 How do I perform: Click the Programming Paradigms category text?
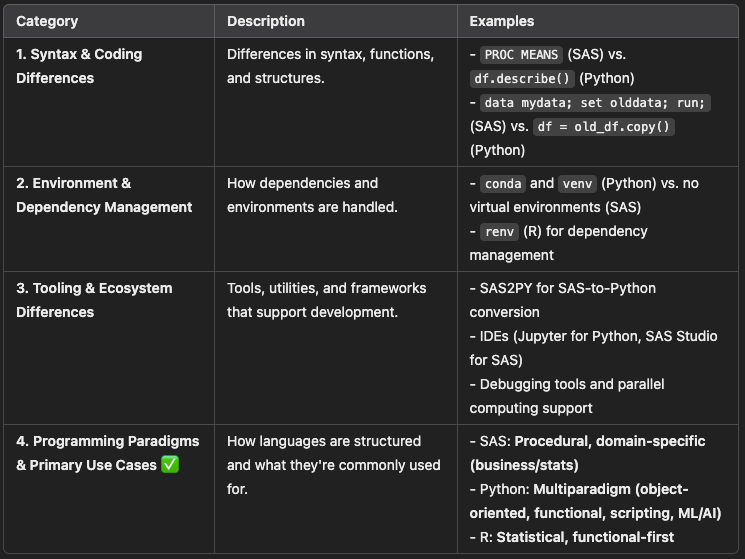107,441
